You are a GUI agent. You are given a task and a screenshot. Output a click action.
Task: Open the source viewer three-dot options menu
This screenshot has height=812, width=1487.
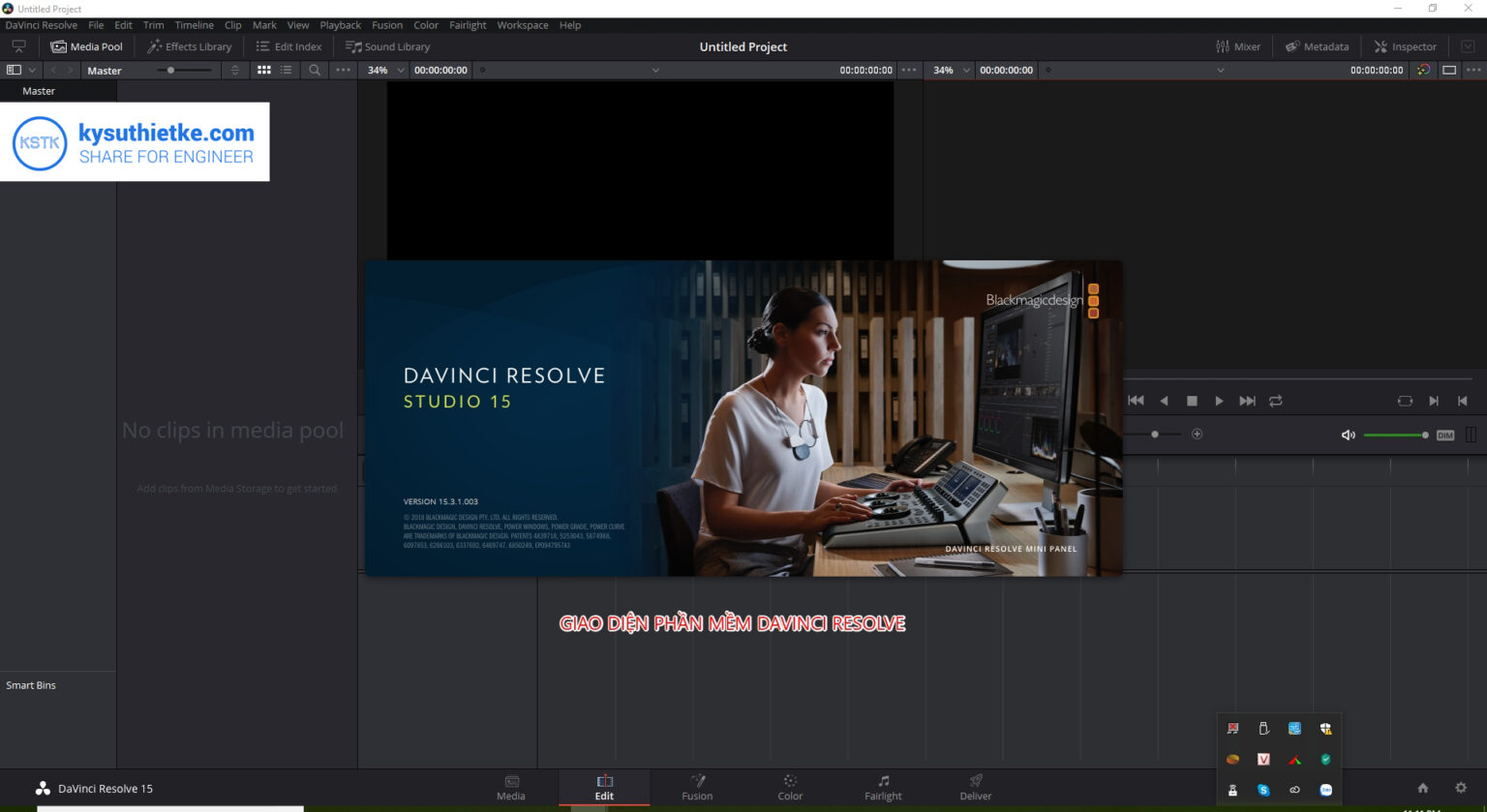pyautogui.click(x=908, y=70)
